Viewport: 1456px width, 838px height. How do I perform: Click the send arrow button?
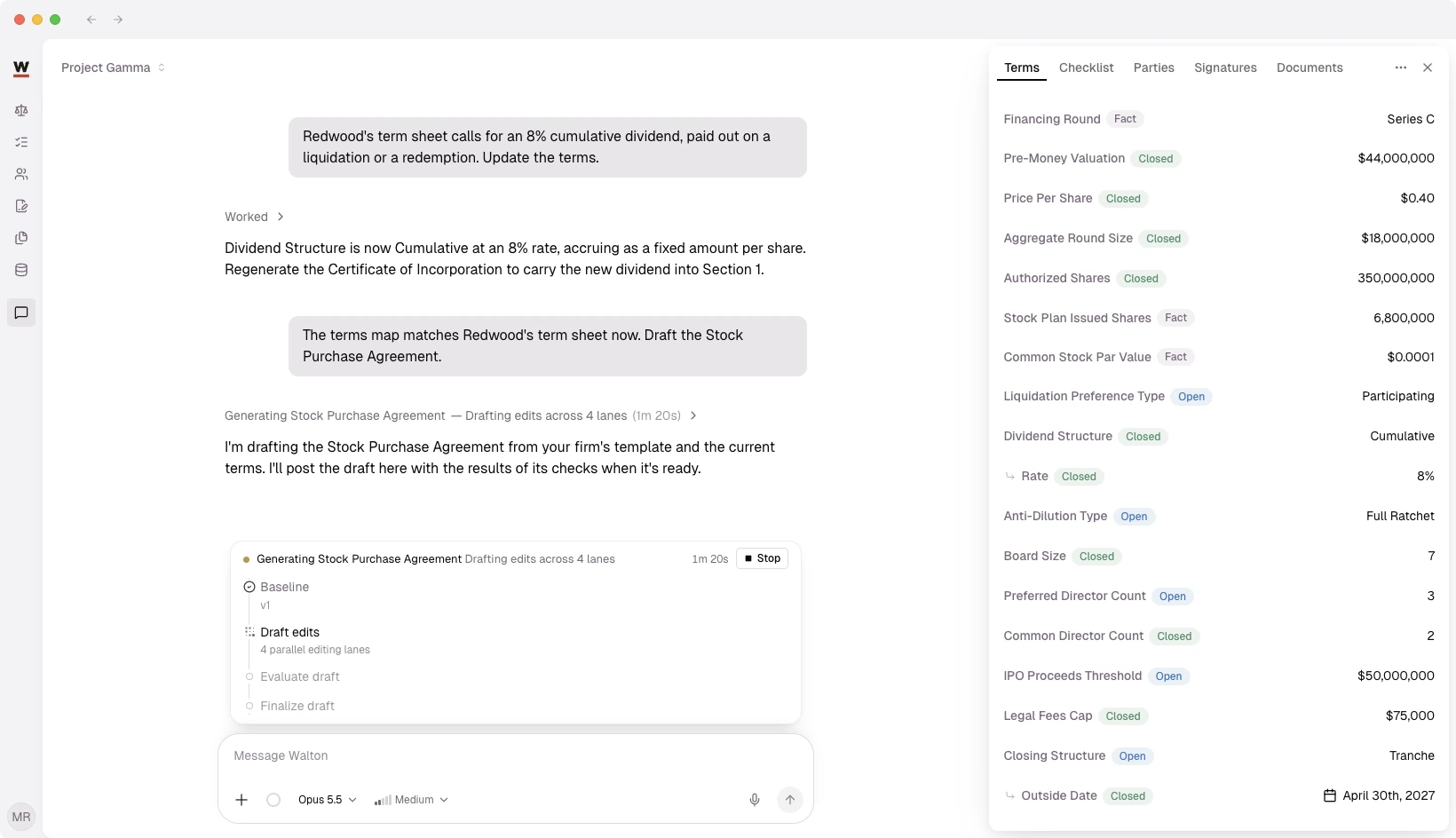(790, 800)
